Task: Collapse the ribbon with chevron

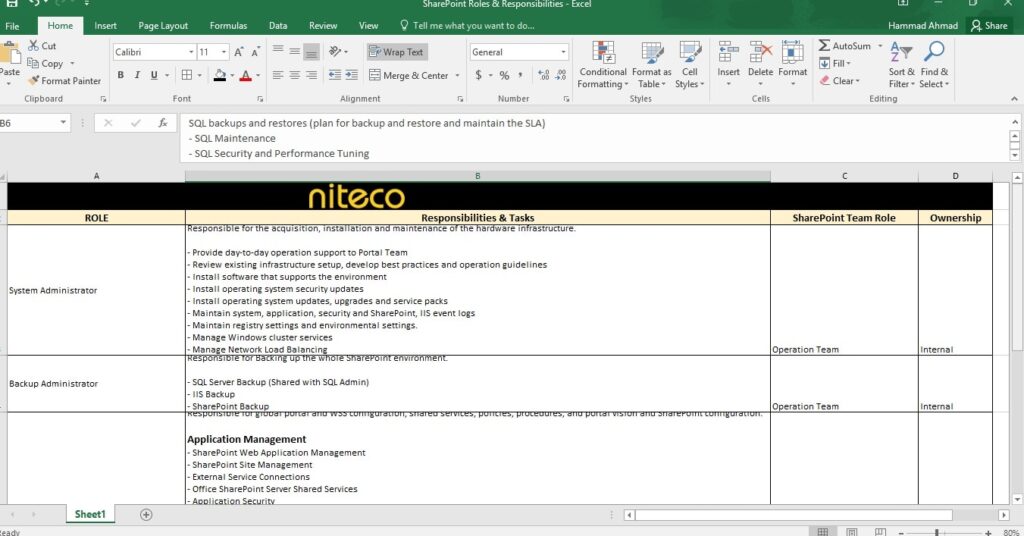Action: click(x=1014, y=99)
